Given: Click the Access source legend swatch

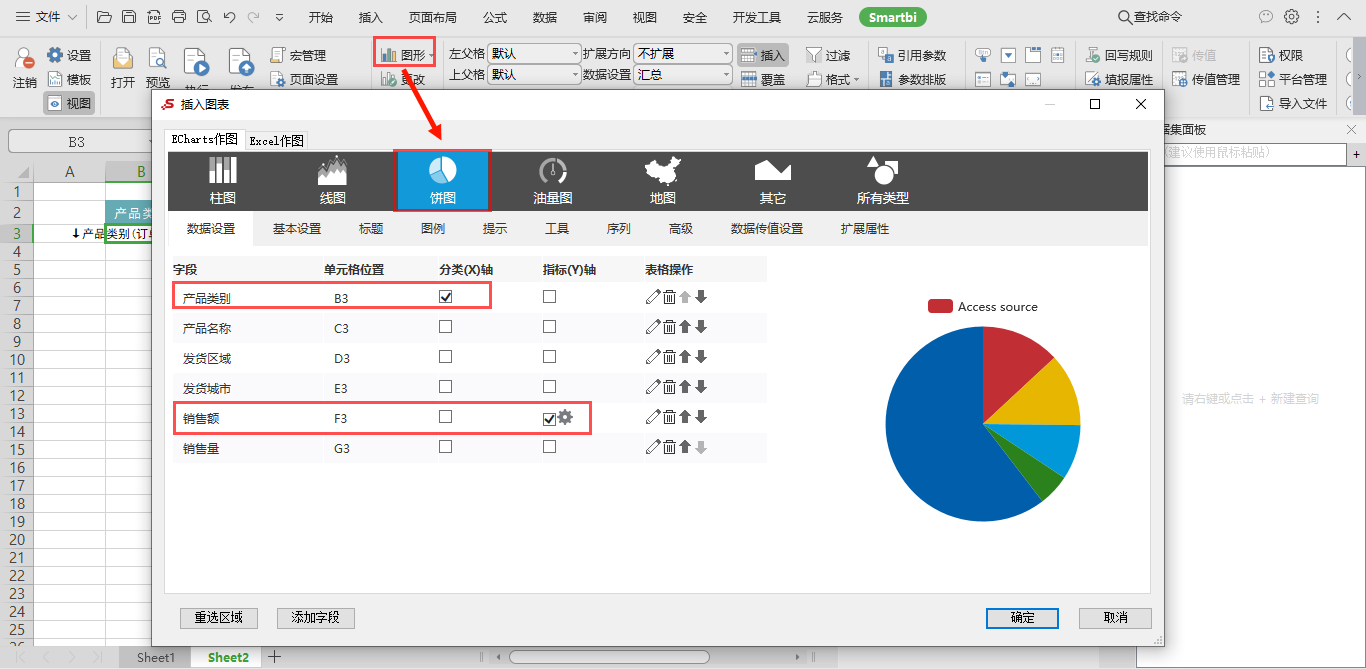Looking at the screenshot, I should click(940, 306).
